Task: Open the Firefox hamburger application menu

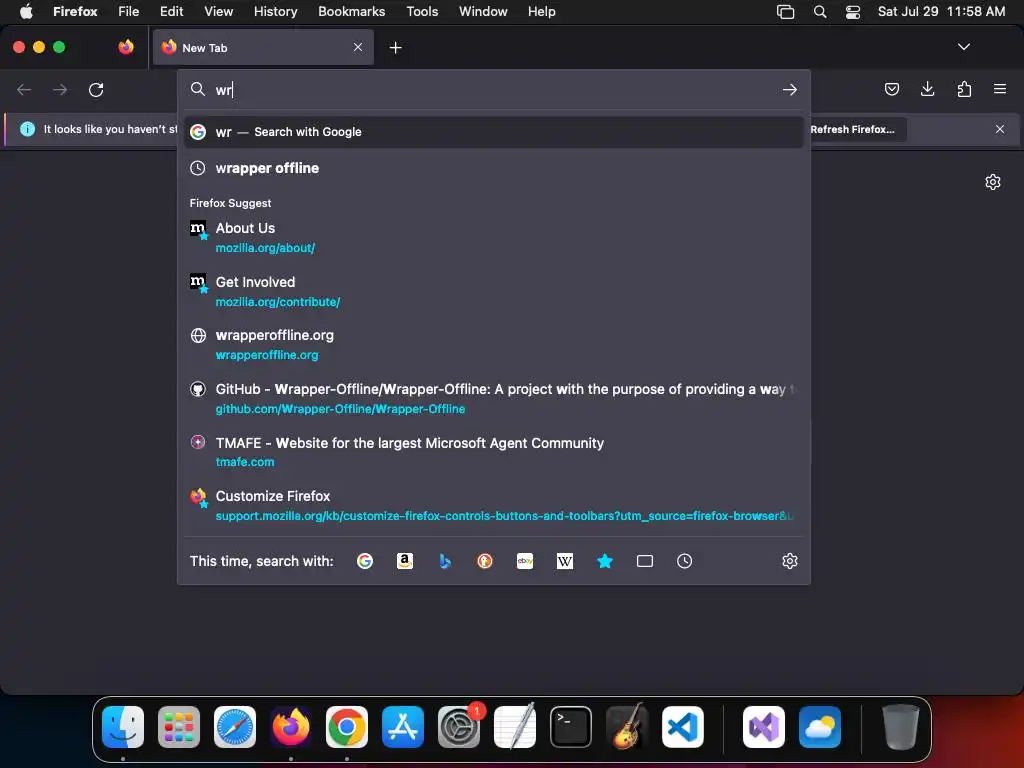Action: [1000, 89]
